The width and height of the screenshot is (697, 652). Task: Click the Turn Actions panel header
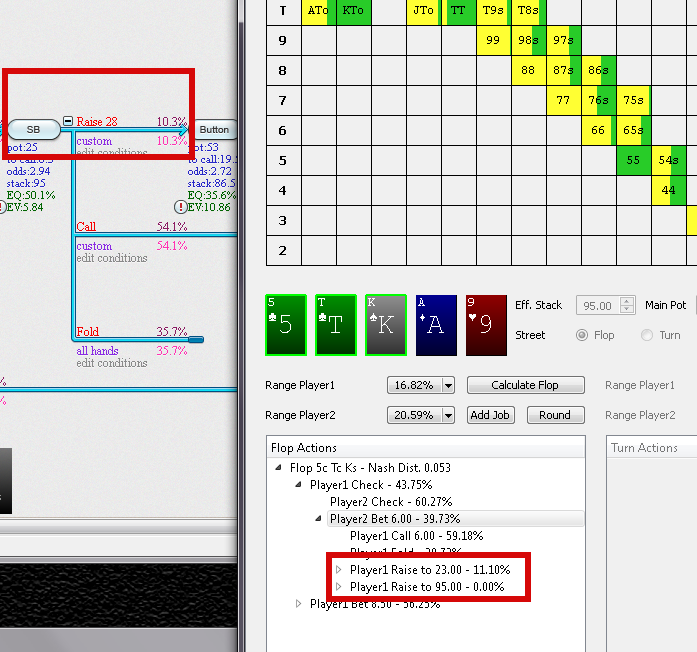[652, 448]
